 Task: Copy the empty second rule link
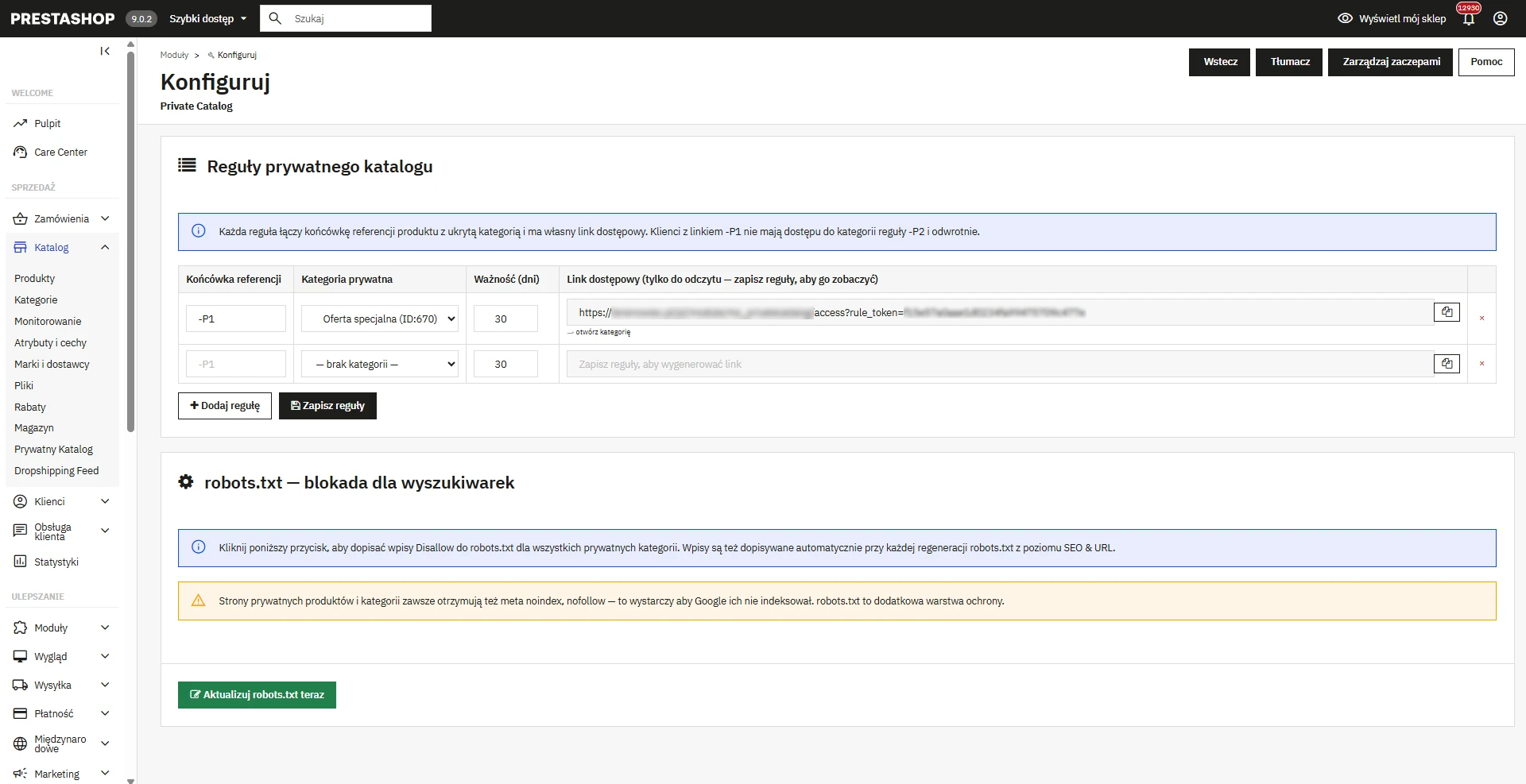click(1447, 364)
